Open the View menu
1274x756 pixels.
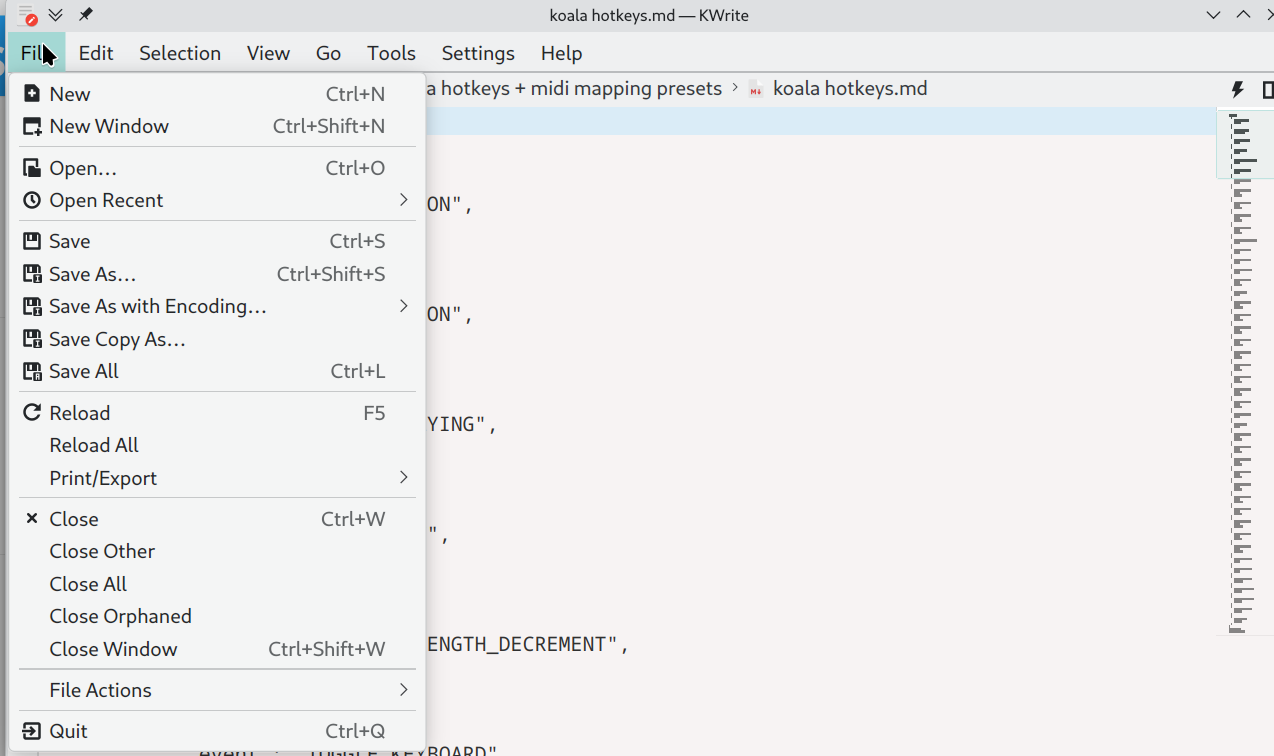[x=268, y=53]
